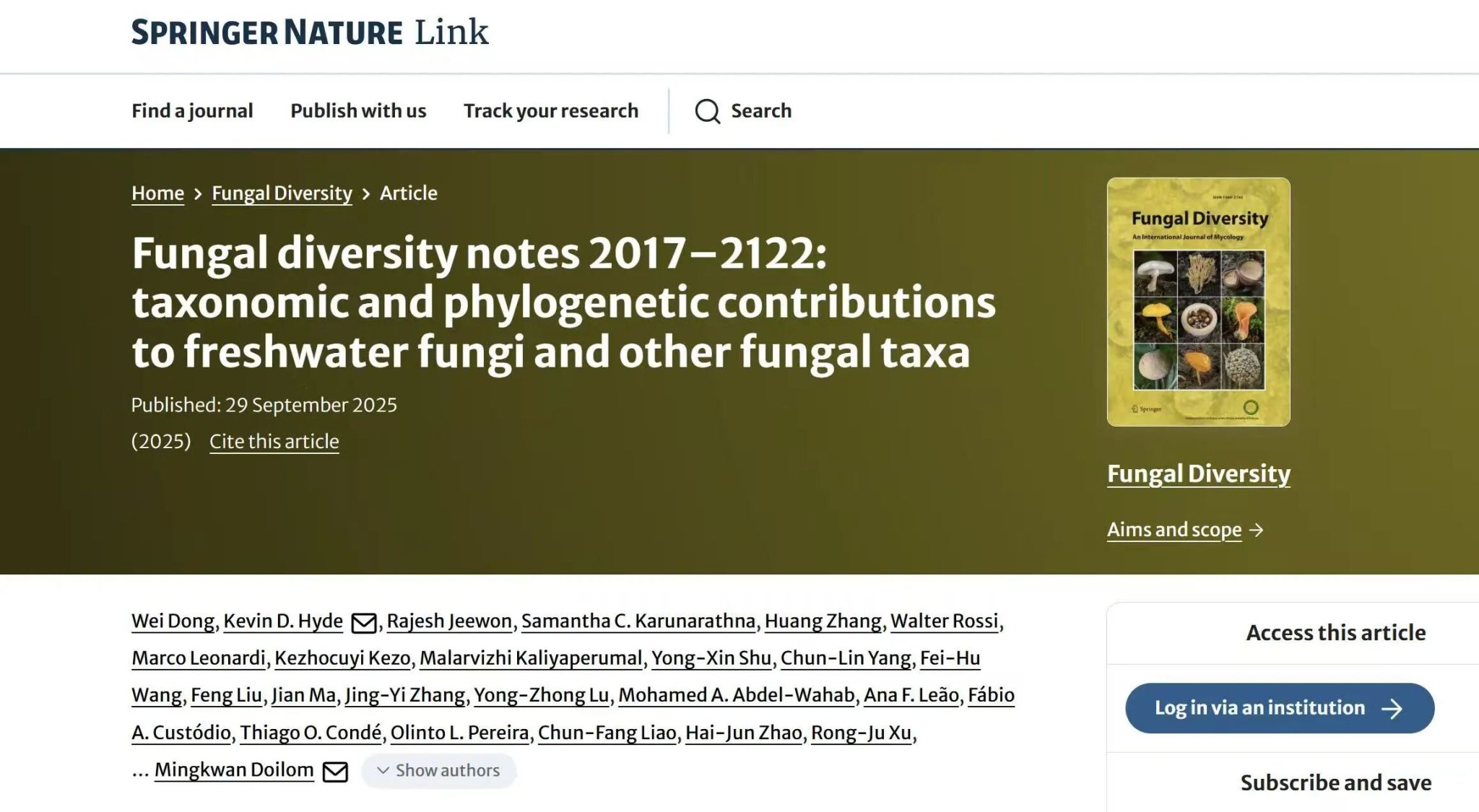
Task: Open the Find a journal menu
Action: coord(192,110)
